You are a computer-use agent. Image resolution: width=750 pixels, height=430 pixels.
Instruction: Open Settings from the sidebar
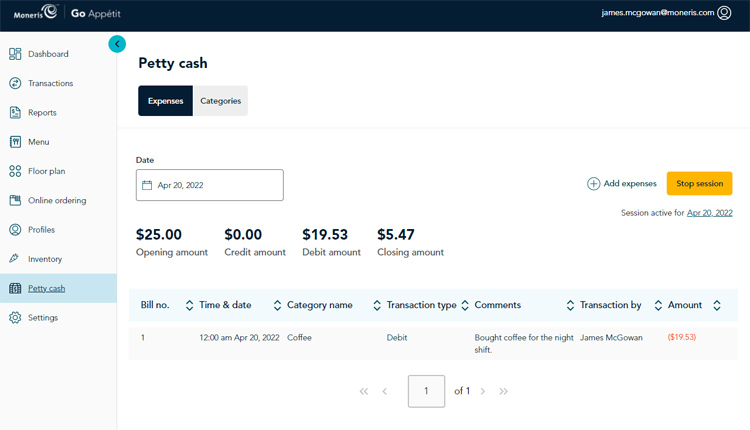43,318
